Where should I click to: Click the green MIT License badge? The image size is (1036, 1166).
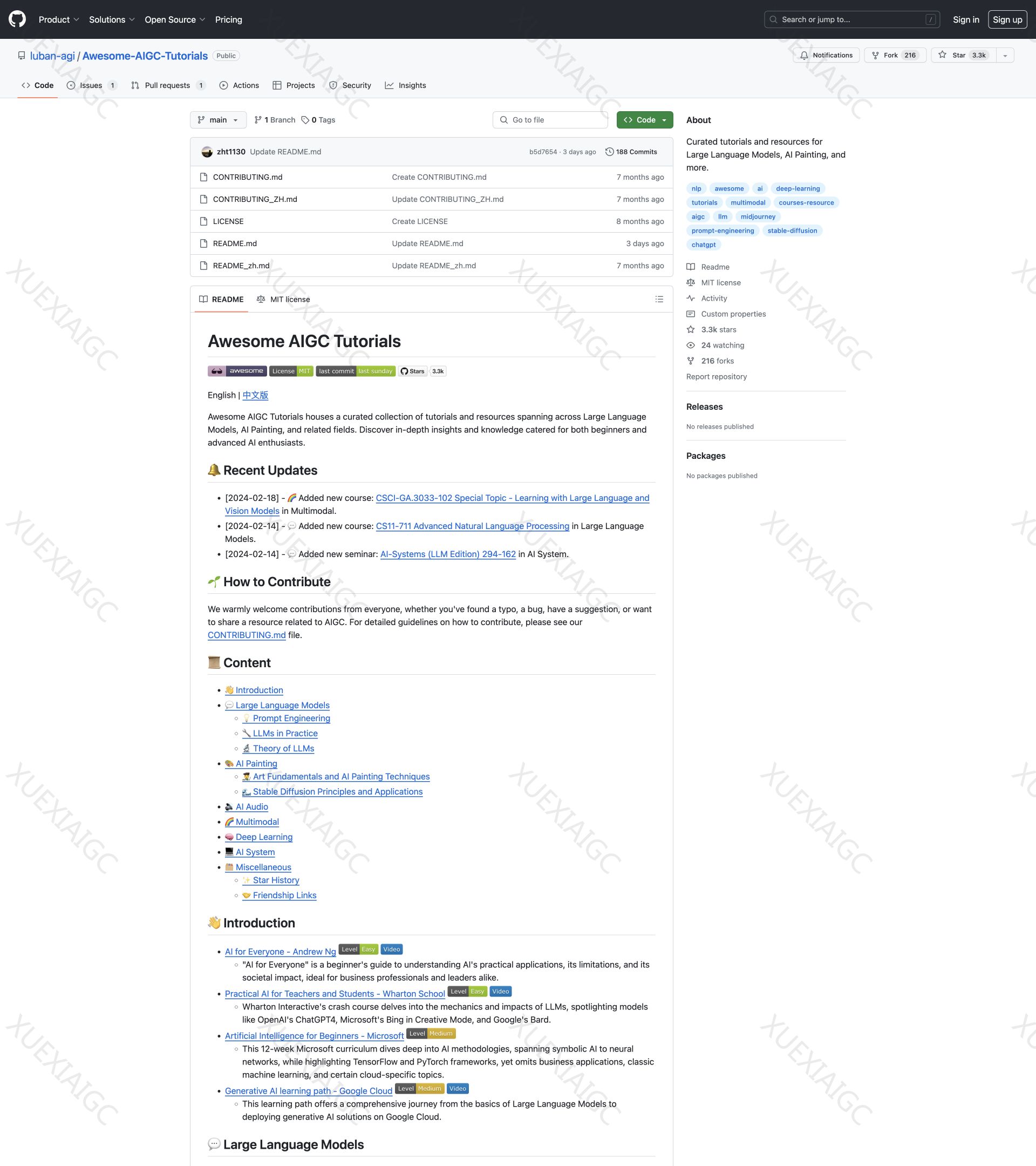tap(291, 371)
